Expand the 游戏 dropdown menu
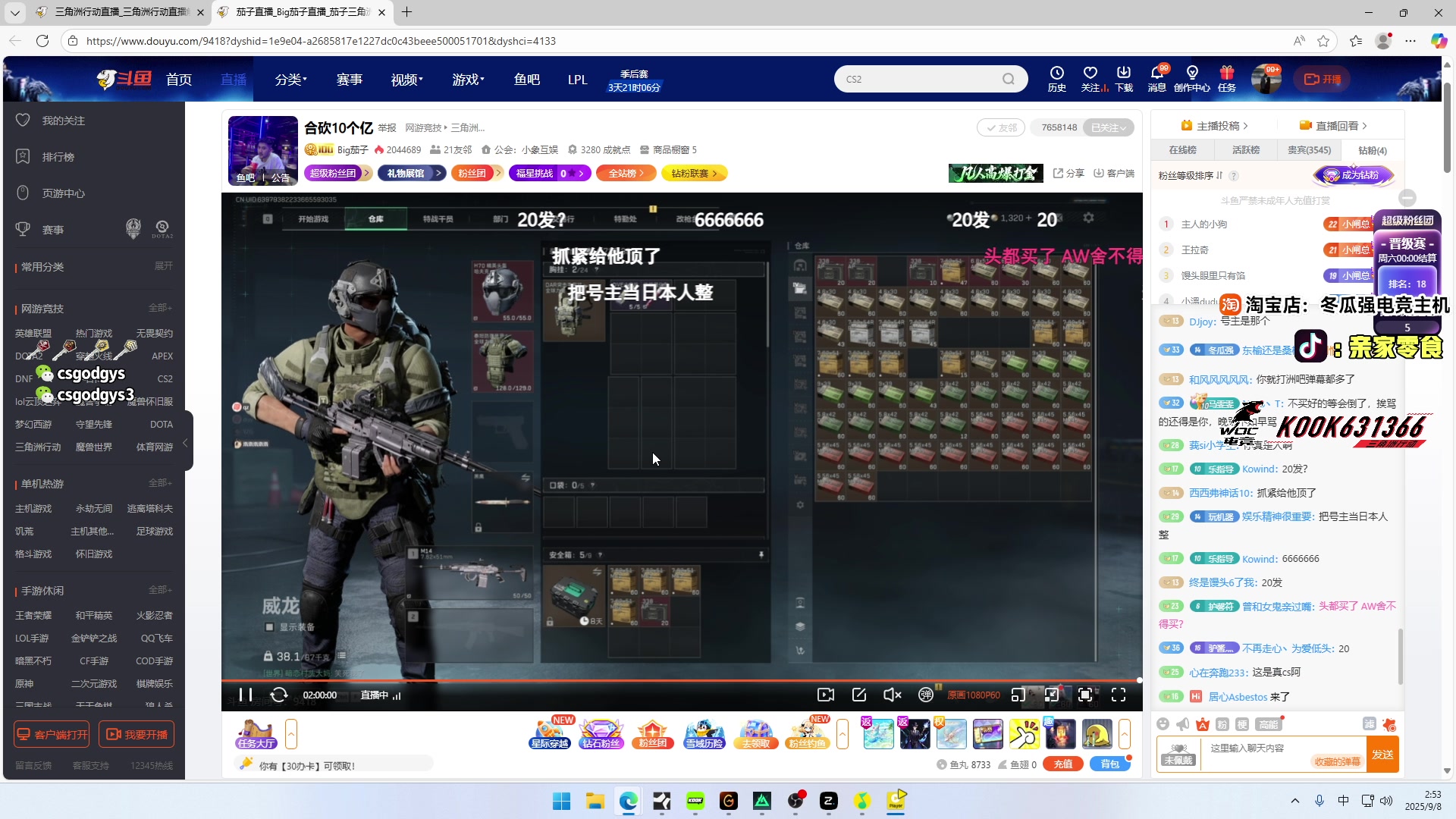 [x=468, y=79]
